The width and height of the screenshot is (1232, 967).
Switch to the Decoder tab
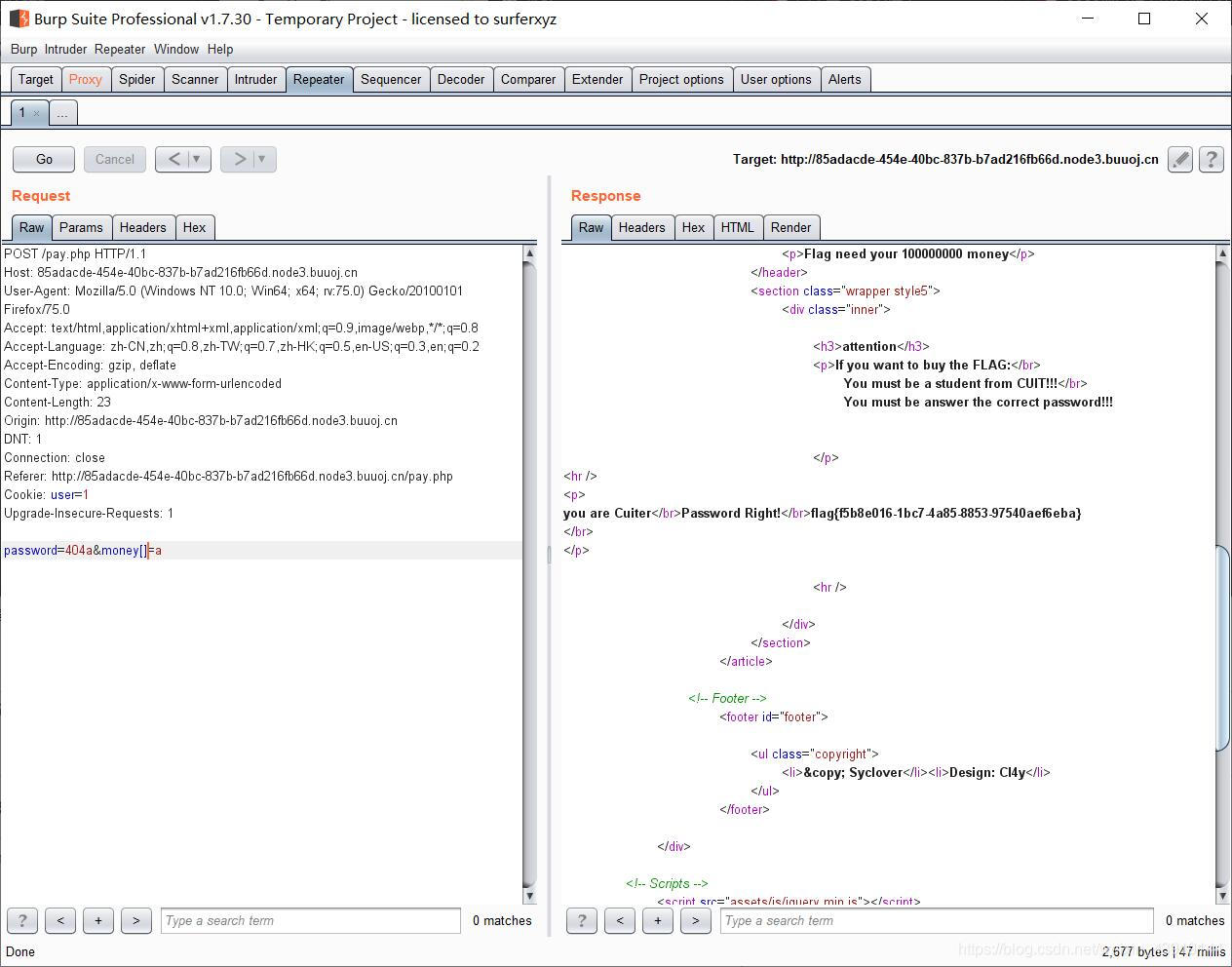(x=461, y=79)
